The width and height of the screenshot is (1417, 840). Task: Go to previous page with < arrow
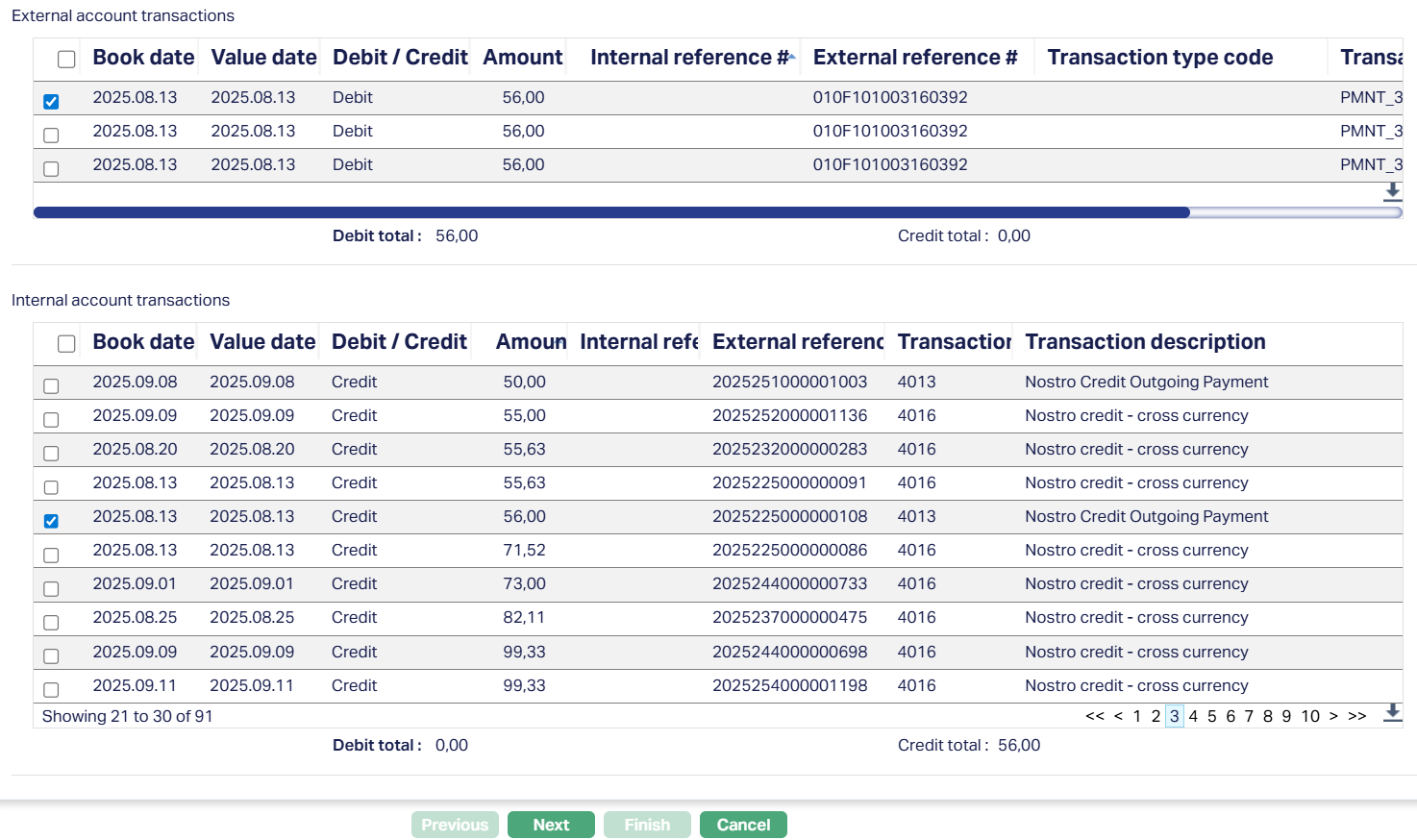click(1118, 716)
